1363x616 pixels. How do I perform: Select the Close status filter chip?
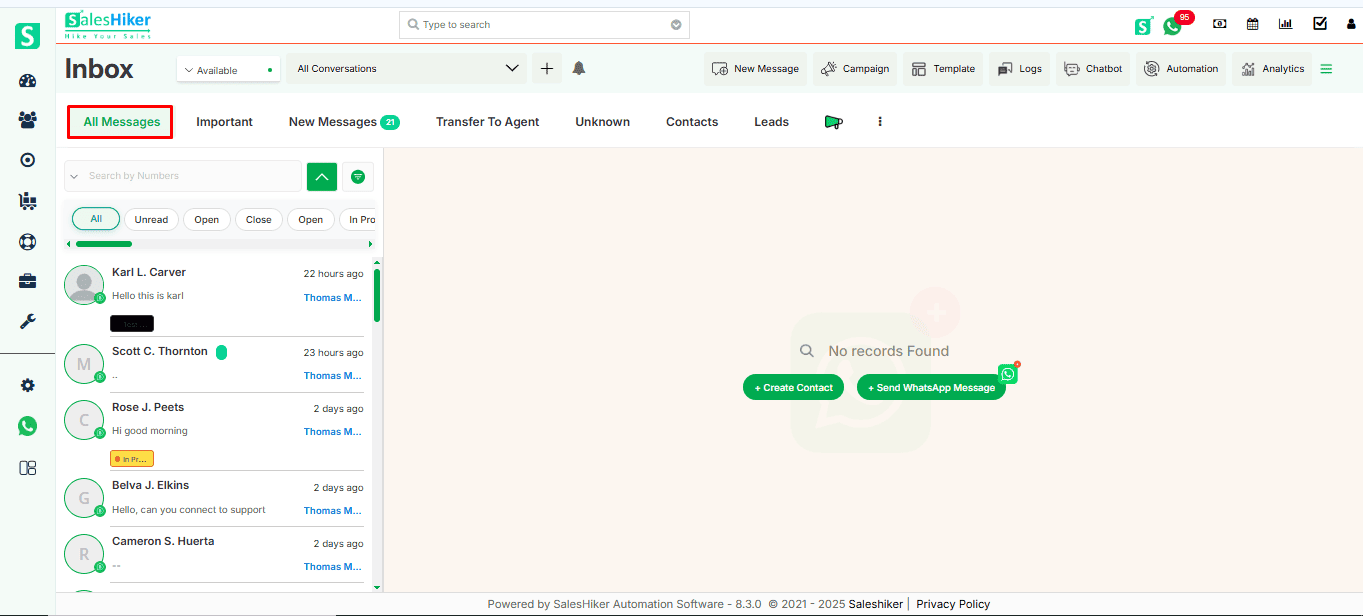[x=258, y=220]
